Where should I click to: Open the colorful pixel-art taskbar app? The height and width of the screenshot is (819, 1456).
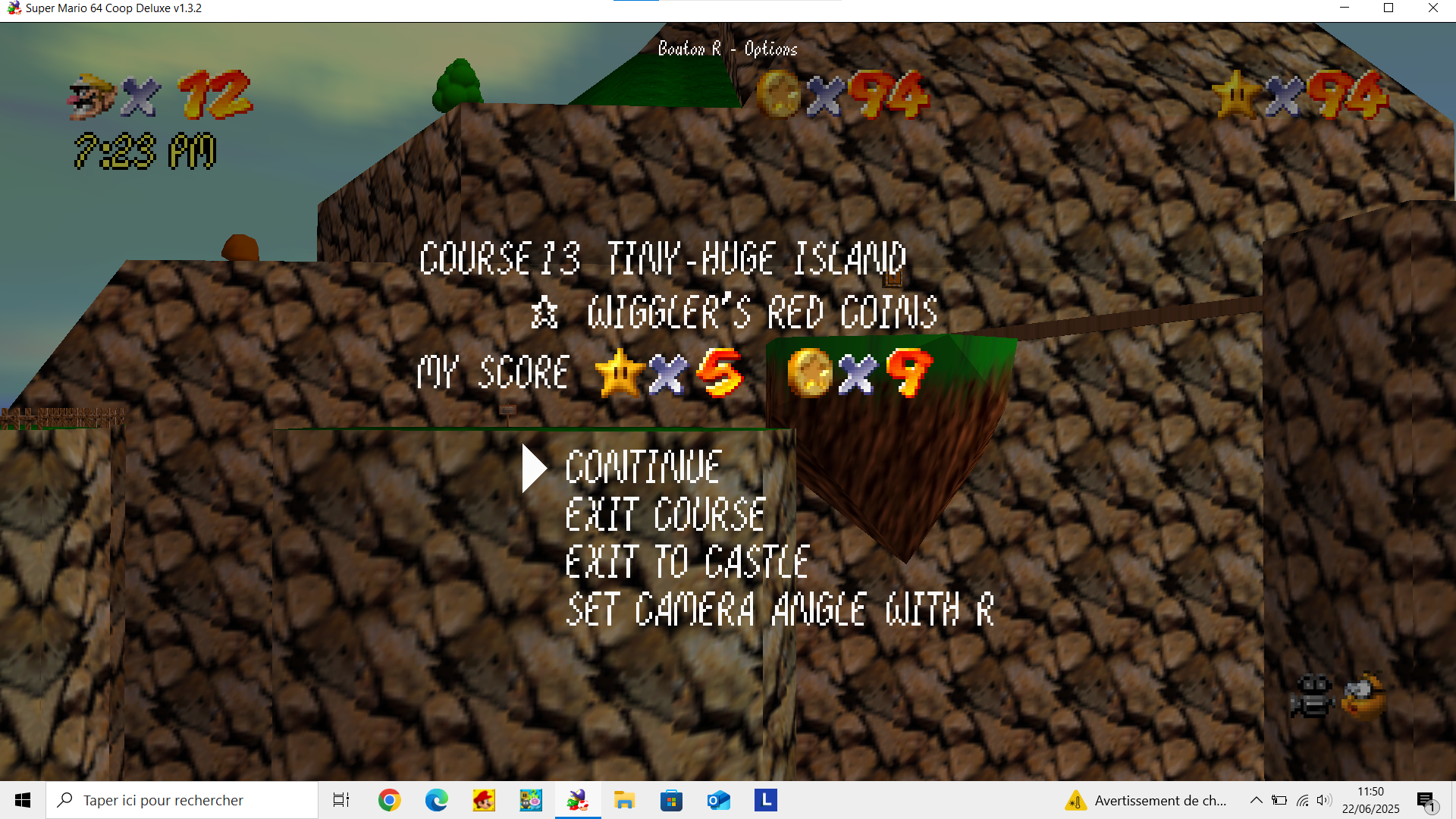[x=530, y=800]
